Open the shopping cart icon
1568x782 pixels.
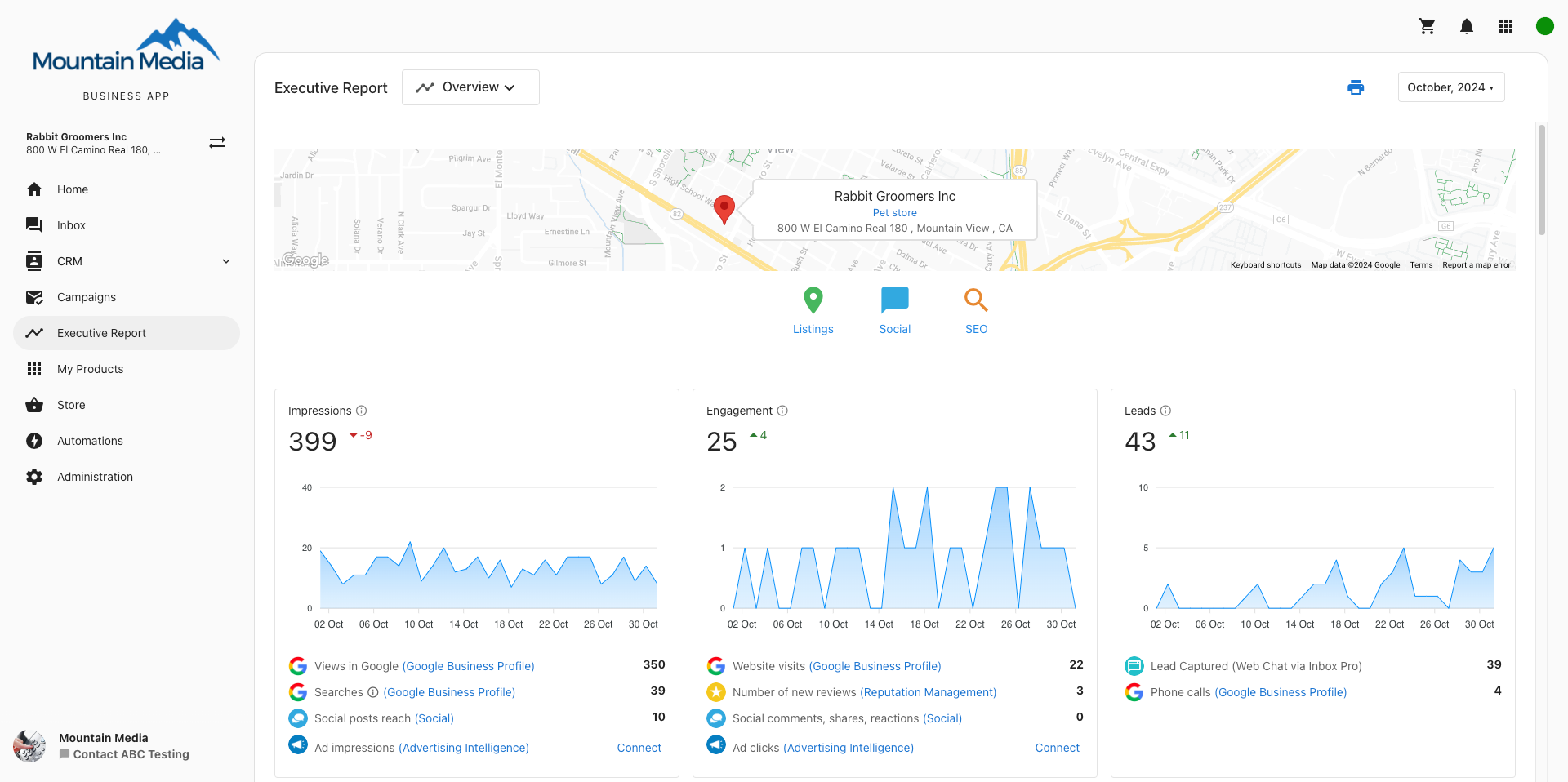tap(1427, 26)
